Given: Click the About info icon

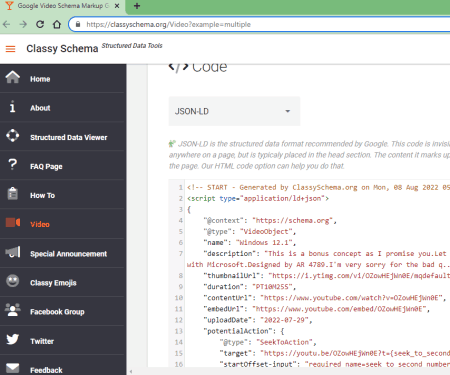Looking at the screenshot, I should click(x=12, y=107).
